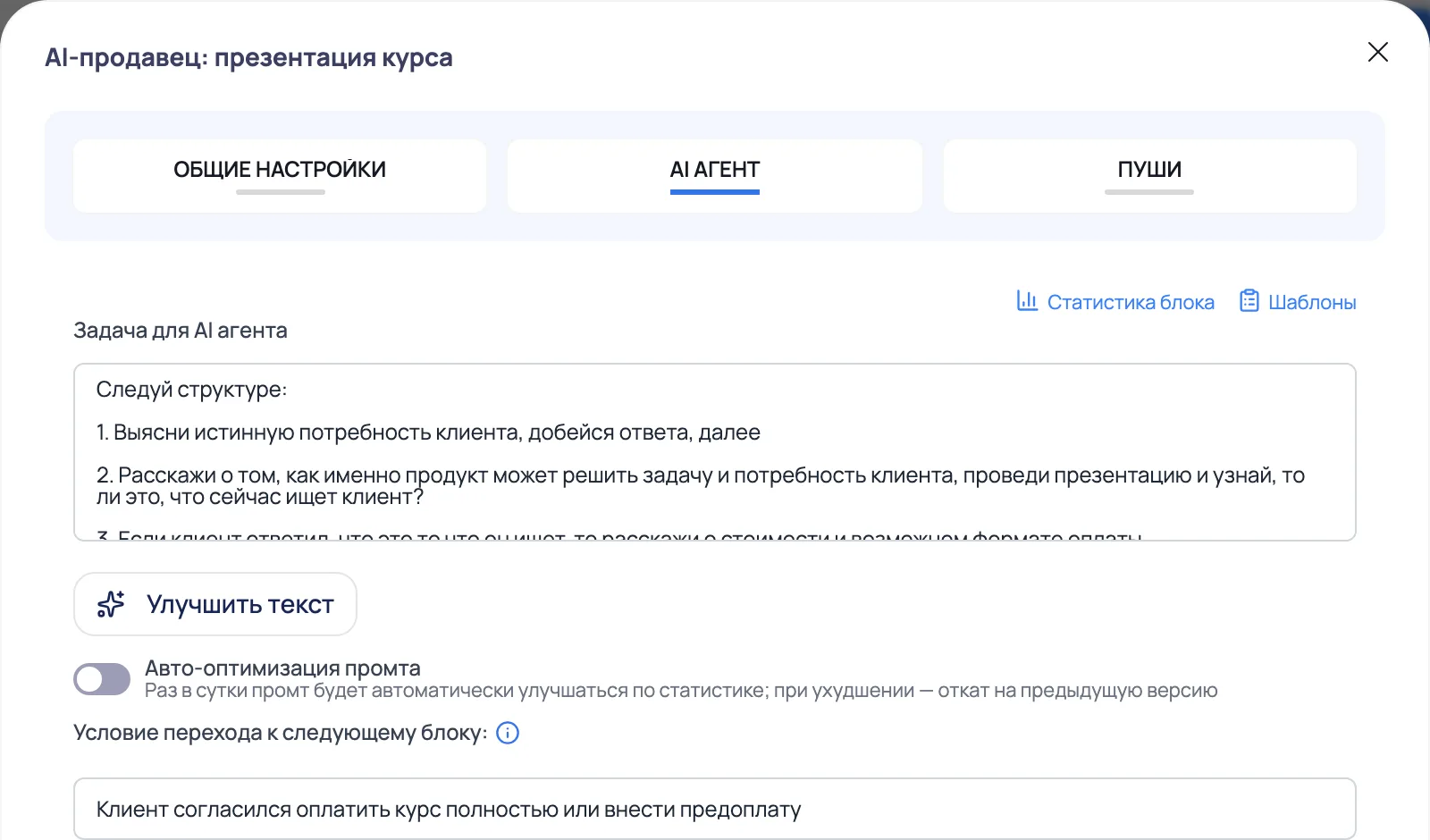Open the Статистика блока link

point(1131,302)
